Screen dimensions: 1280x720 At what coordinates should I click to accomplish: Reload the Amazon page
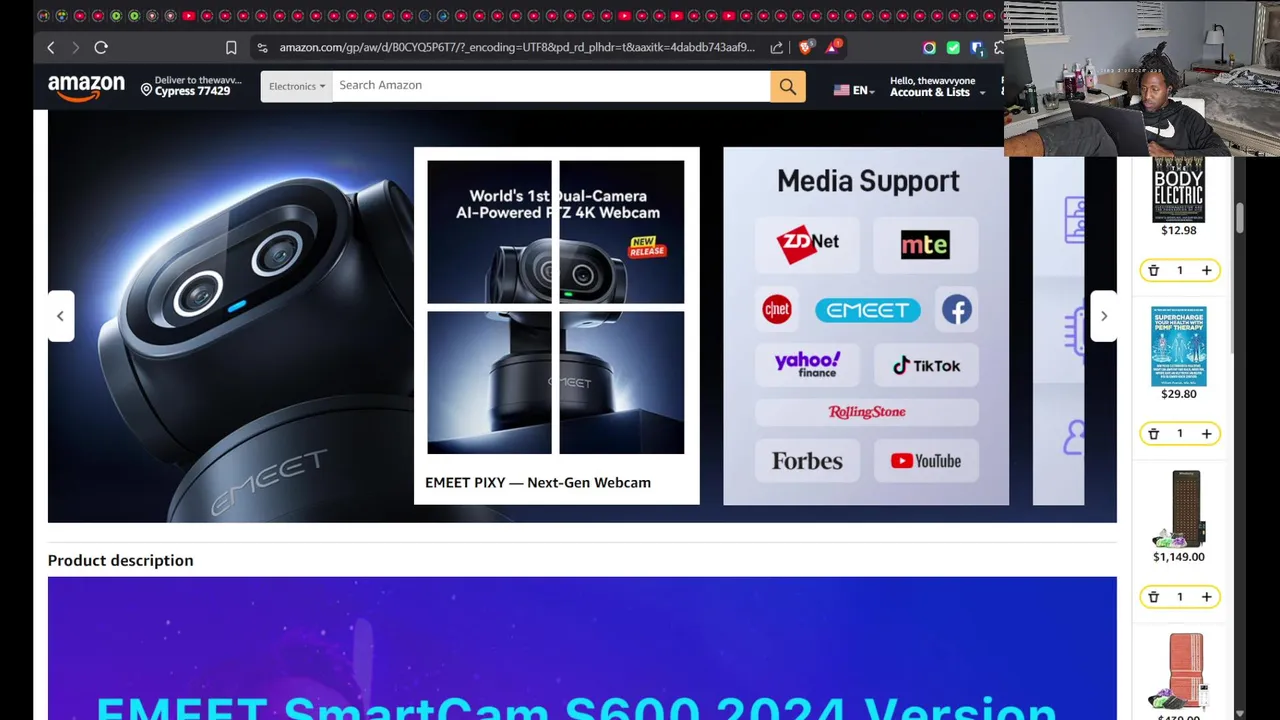[101, 47]
